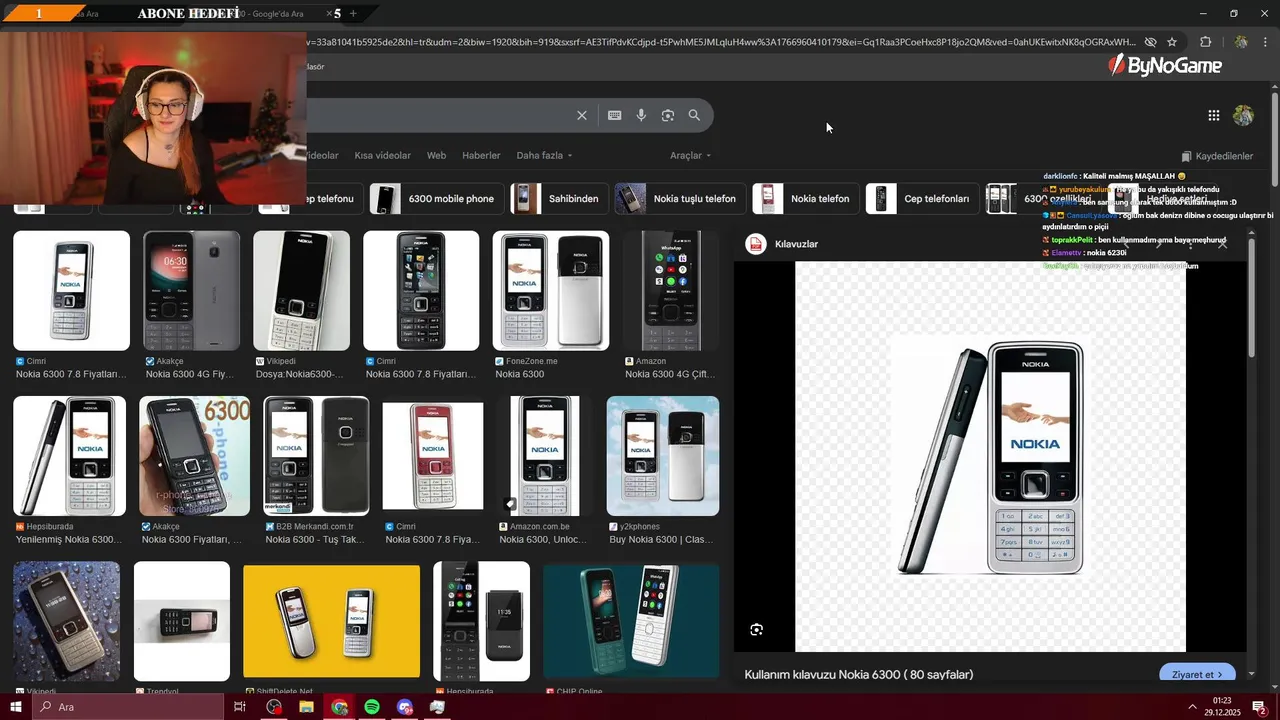This screenshot has height=720, width=1280.
Task: Open the Araçlar tools dropdown
Action: tap(690, 156)
